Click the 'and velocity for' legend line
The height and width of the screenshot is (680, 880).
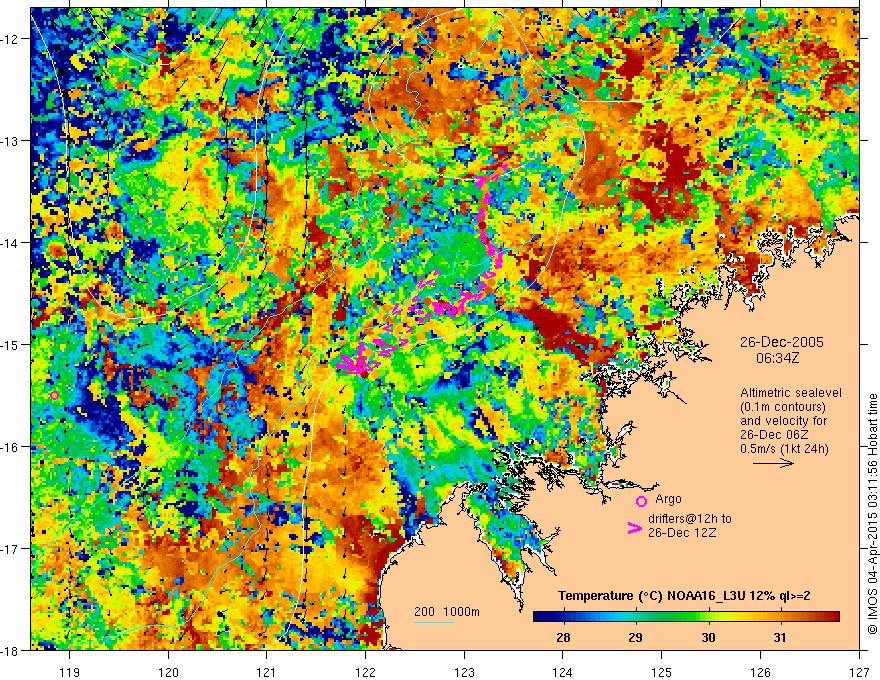click(x=783, y=421)
